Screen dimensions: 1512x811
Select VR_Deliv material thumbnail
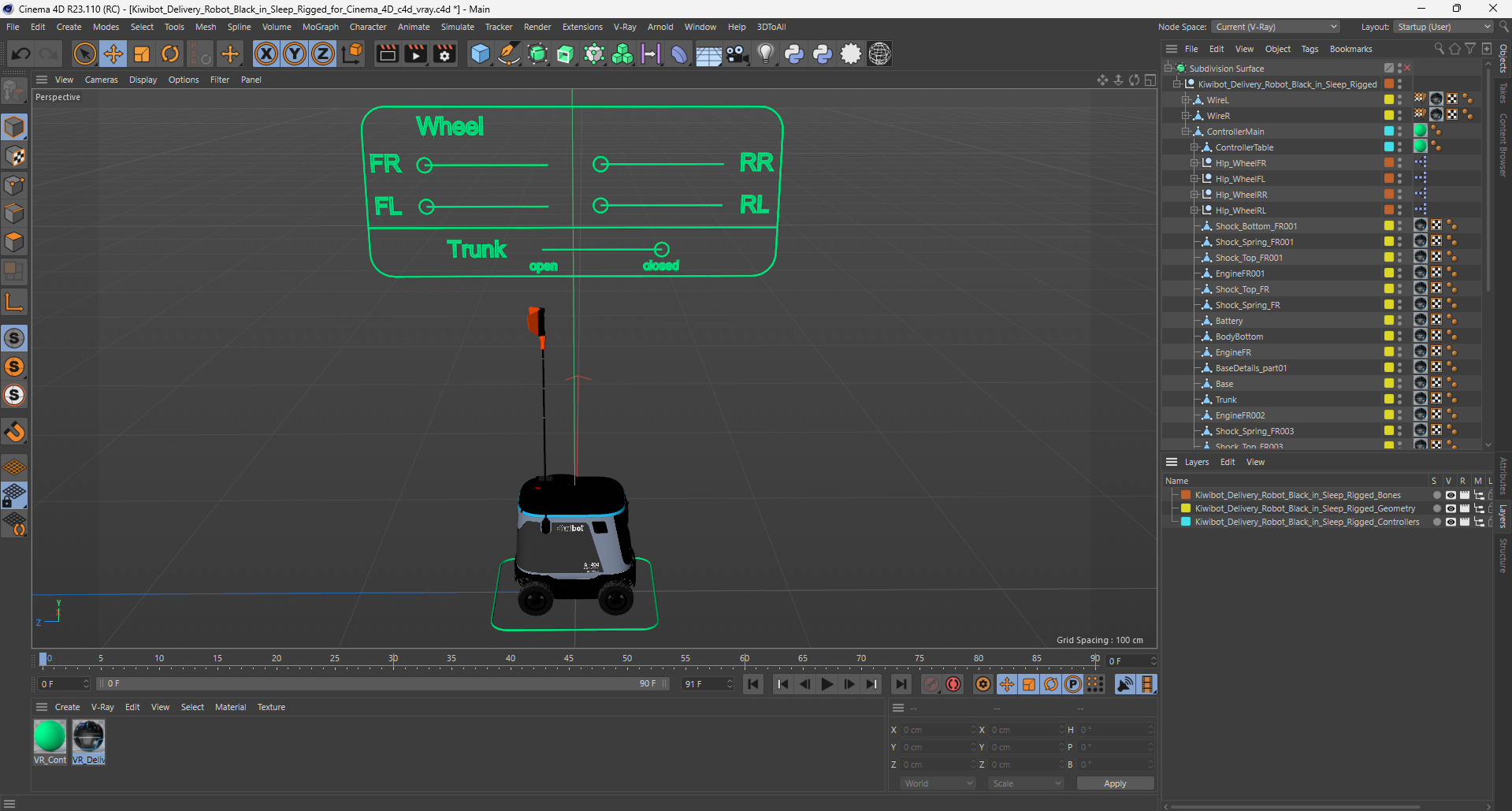pos(88,736)
